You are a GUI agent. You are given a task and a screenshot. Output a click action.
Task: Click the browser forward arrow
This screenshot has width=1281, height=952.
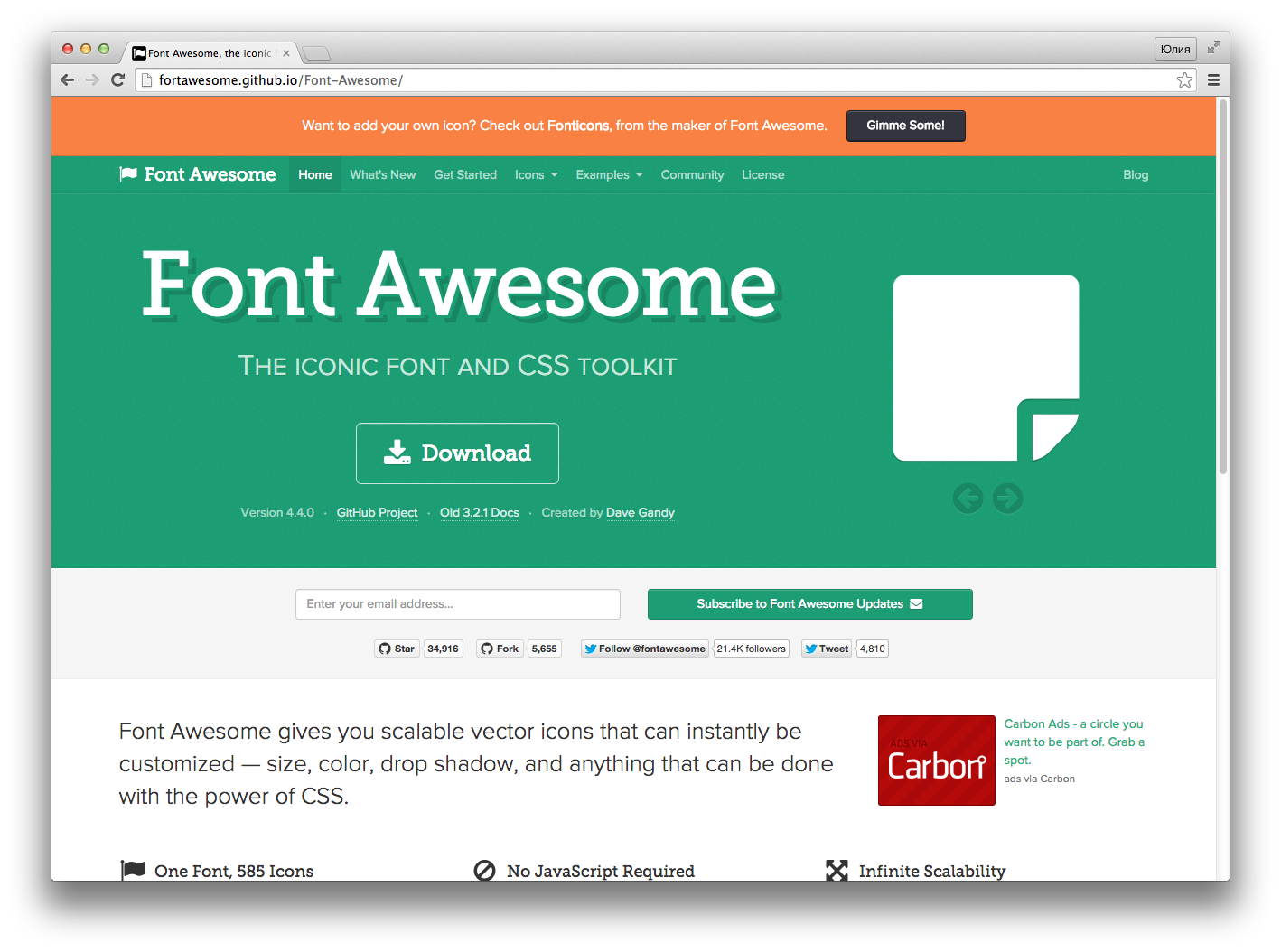(92, 79)
